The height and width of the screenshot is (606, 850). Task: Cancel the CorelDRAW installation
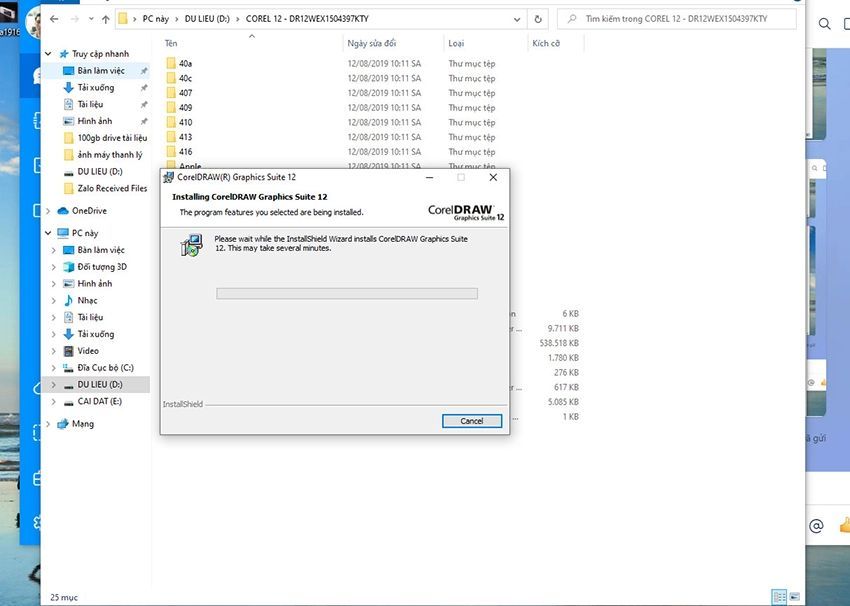coord(472,421)
